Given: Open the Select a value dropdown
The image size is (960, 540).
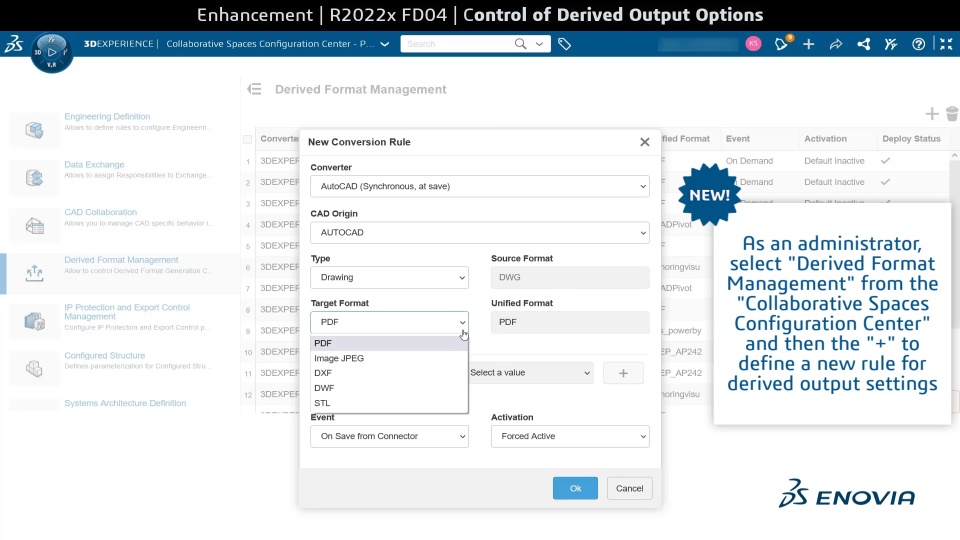Looking at the screenshot, I should pos(530,373).
